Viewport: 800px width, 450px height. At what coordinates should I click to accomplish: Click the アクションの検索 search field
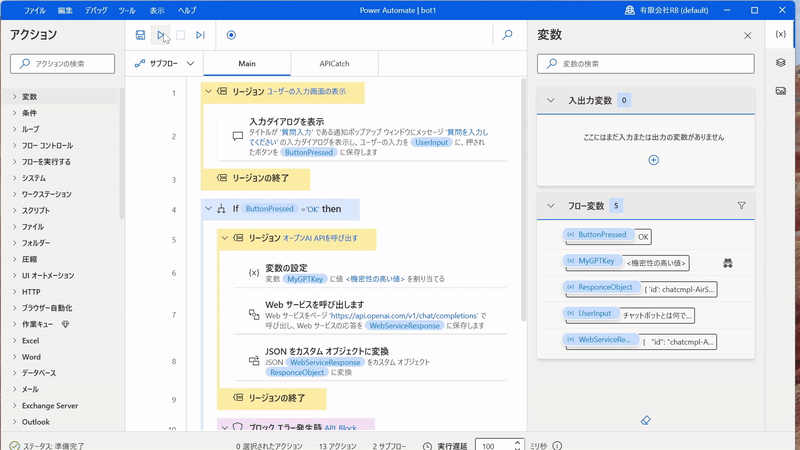point(63,64)
